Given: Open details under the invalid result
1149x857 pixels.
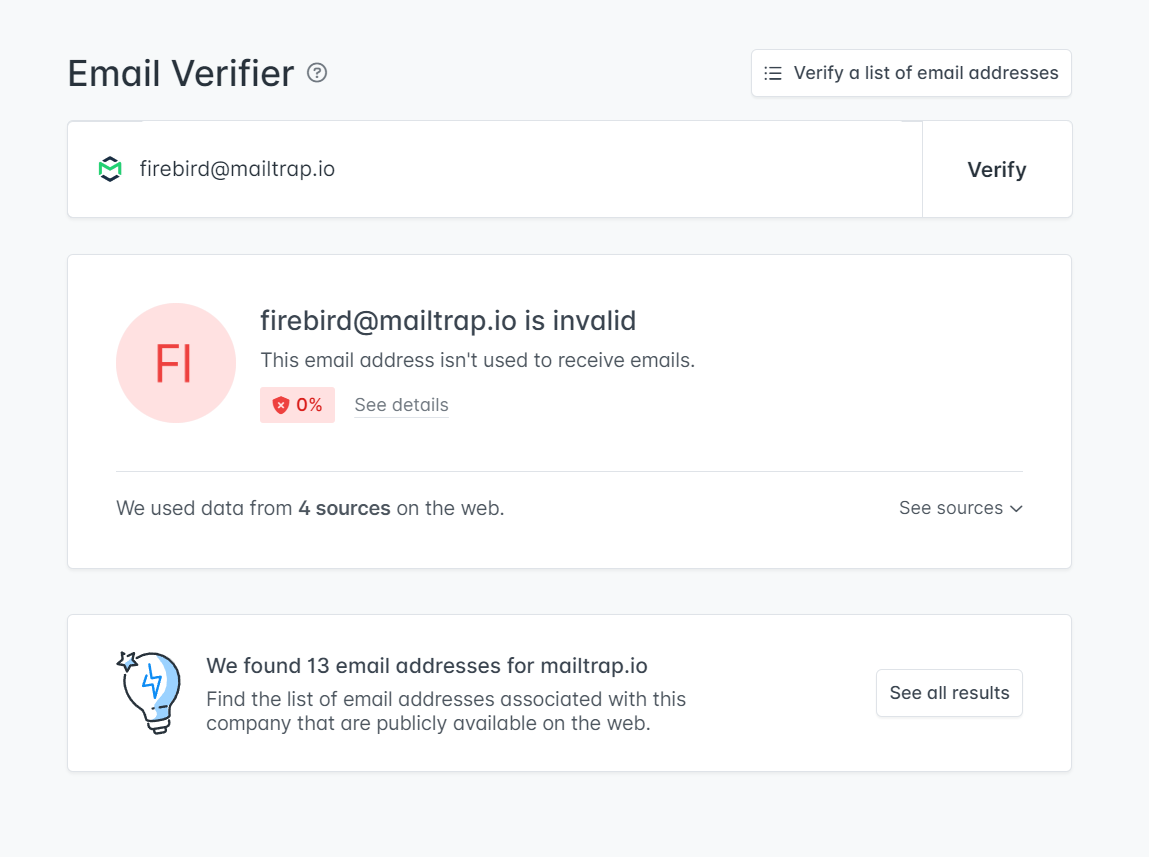Looking at the screenshot, I should (400, 405).
